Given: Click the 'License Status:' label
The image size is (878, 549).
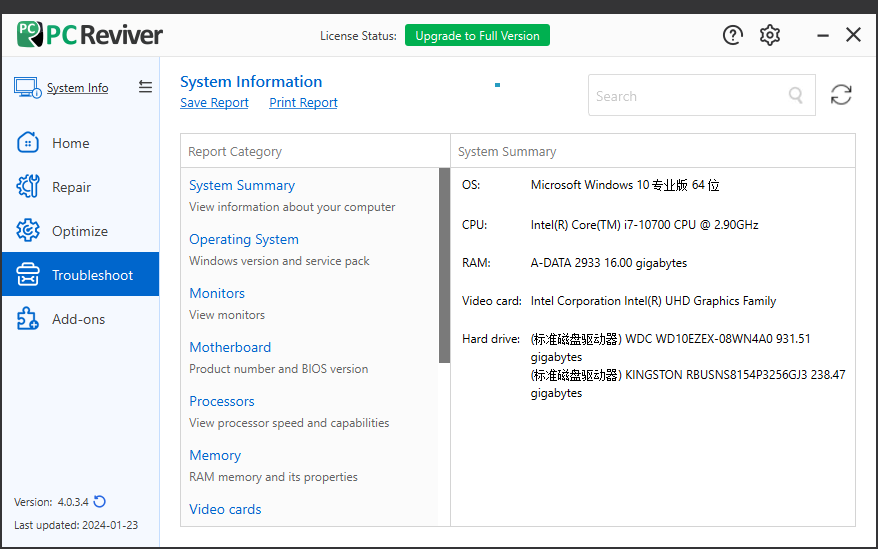Looking at the screenshot, I should point(358,36).
